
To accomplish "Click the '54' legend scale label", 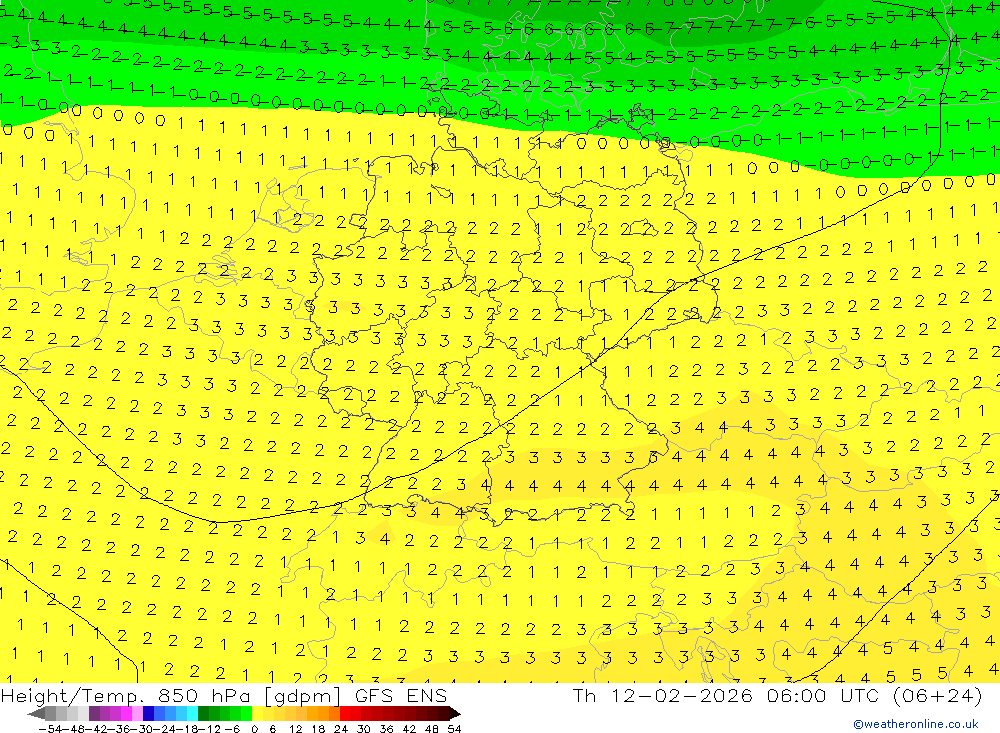I will tap(454, 729).
